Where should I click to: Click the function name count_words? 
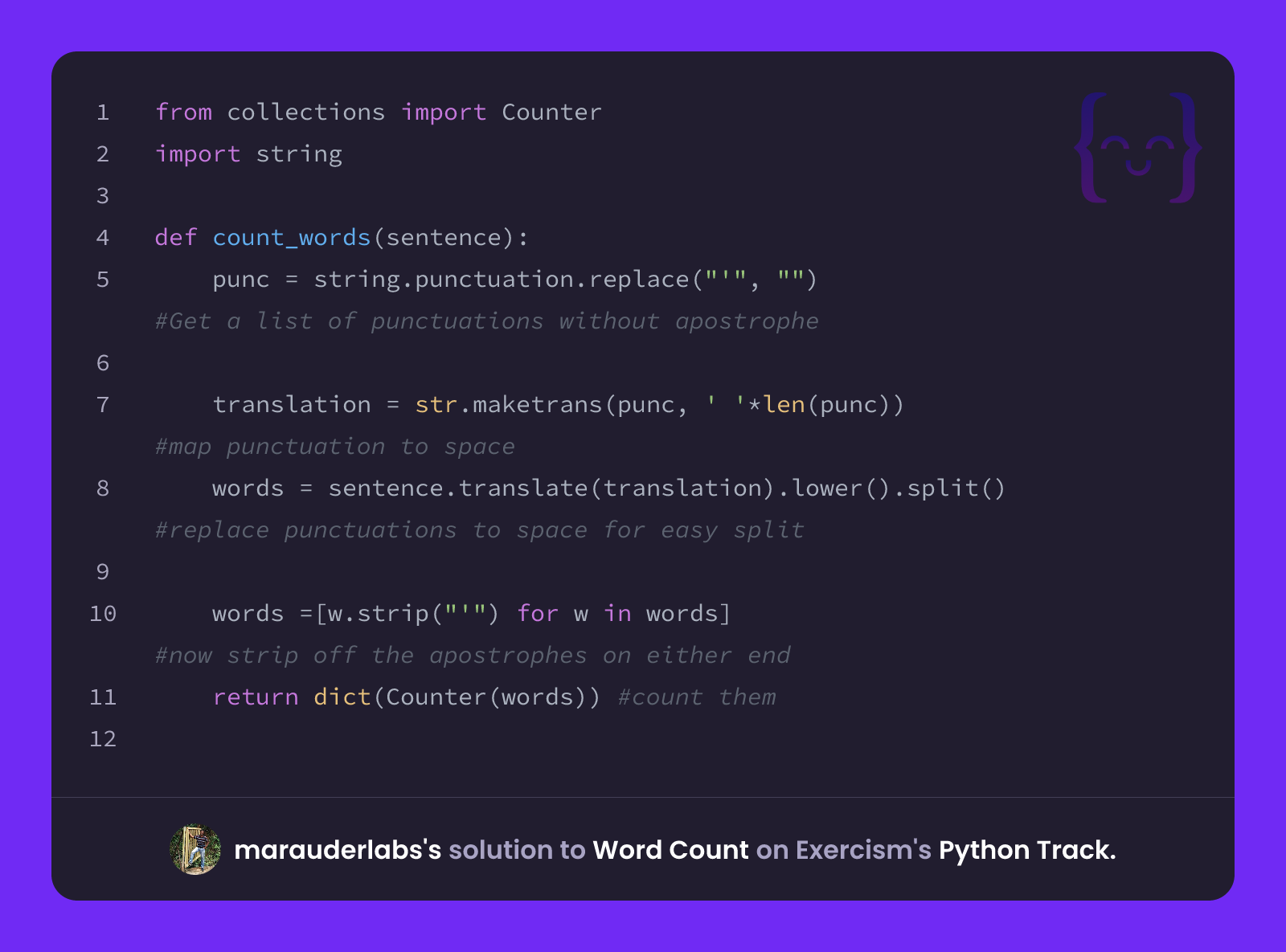coord(291,238)
